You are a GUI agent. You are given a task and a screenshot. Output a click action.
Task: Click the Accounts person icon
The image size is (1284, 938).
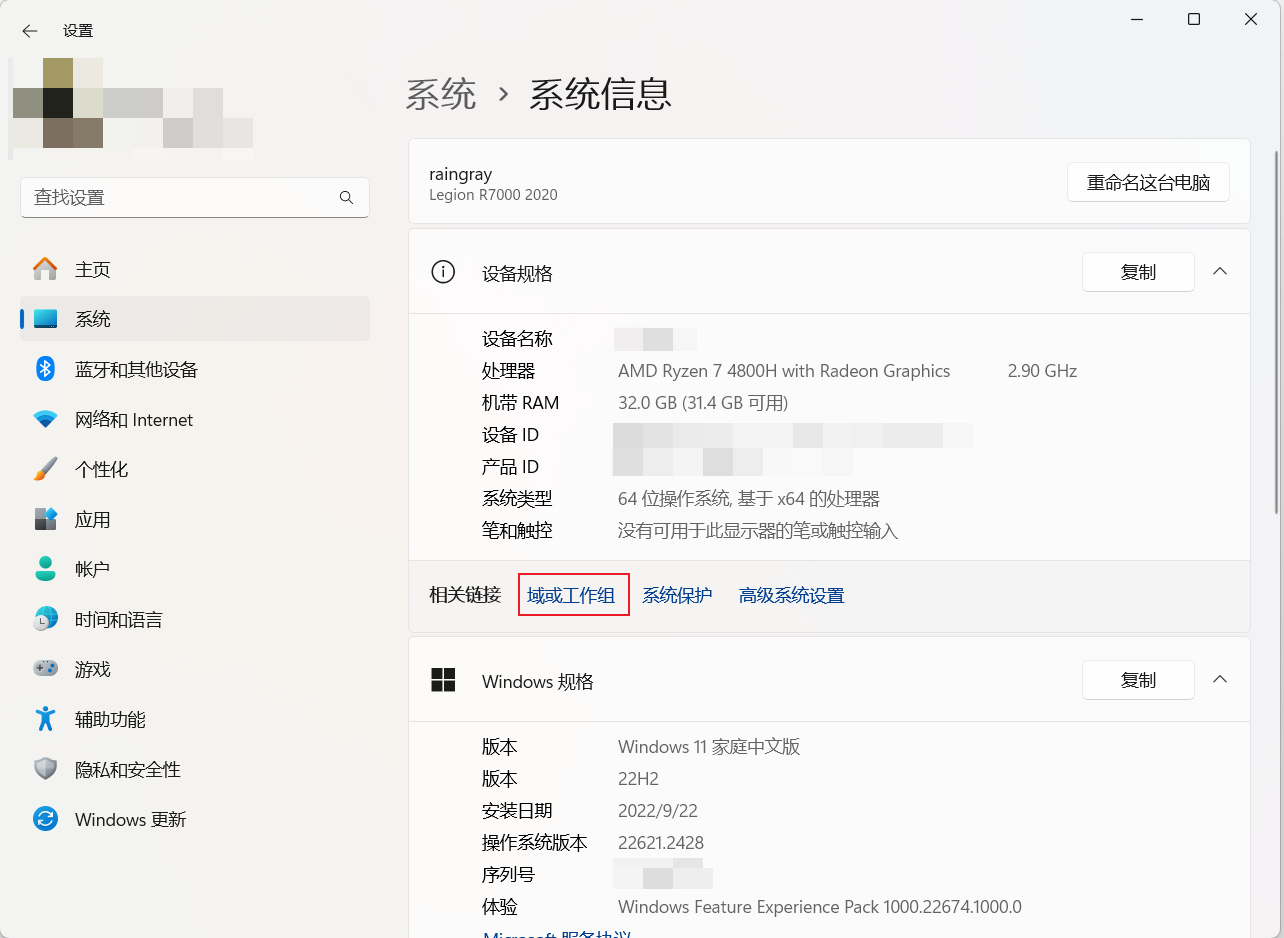tap(45, 569)
